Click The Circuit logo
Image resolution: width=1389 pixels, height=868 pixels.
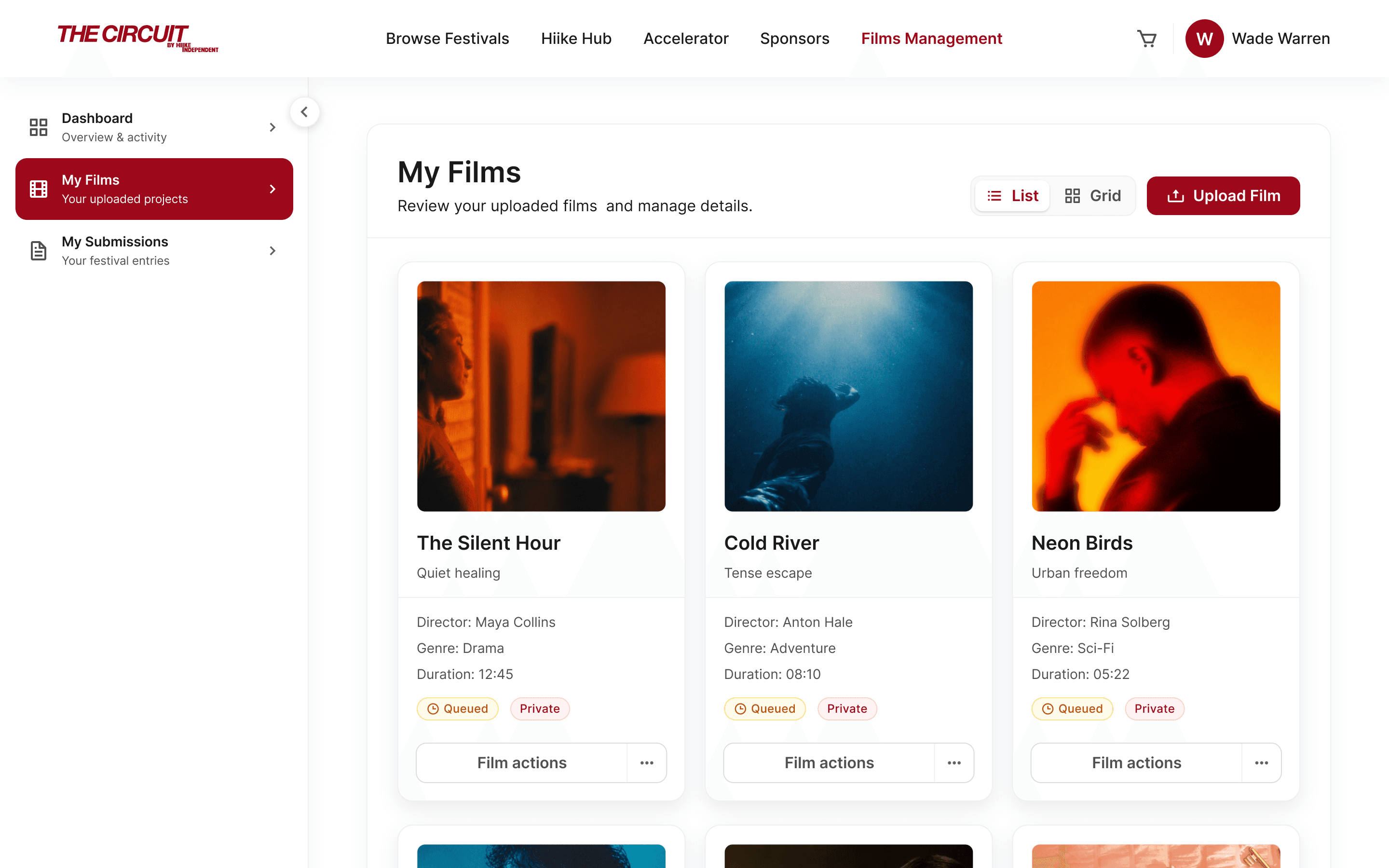click(138, 38)
